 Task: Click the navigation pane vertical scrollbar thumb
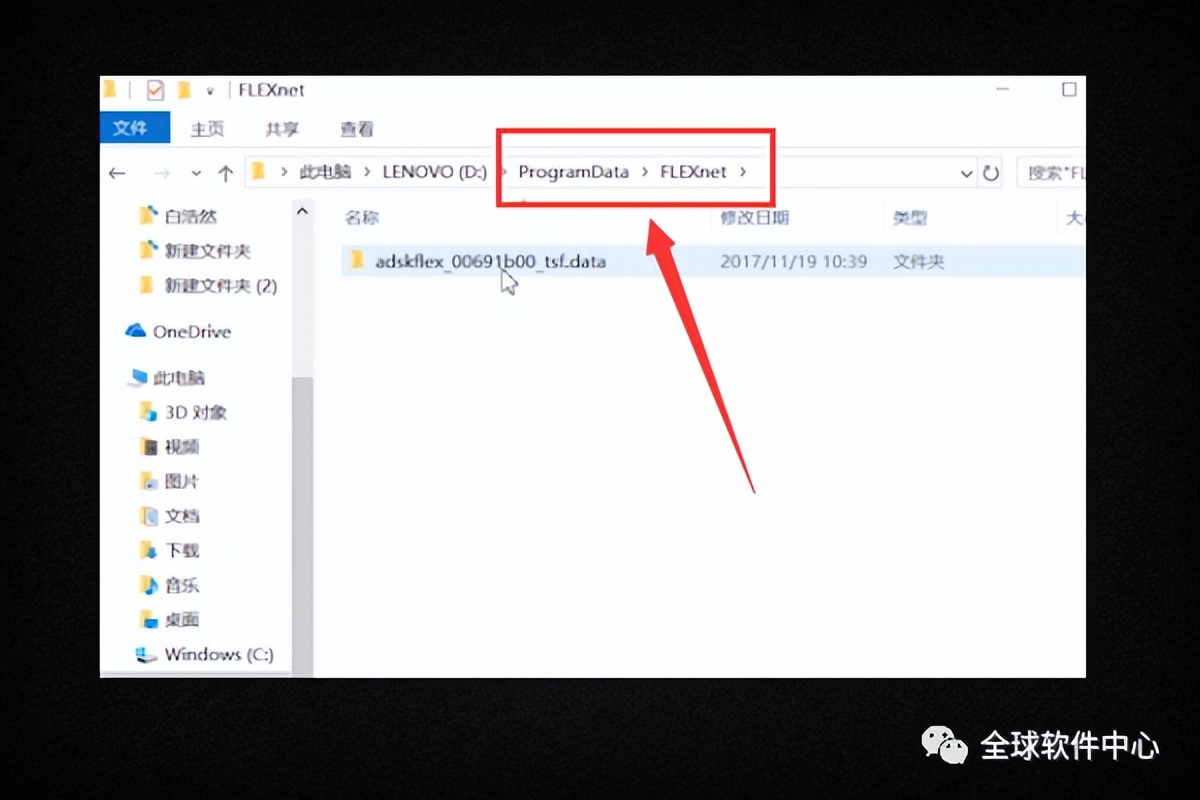[302, 526]
